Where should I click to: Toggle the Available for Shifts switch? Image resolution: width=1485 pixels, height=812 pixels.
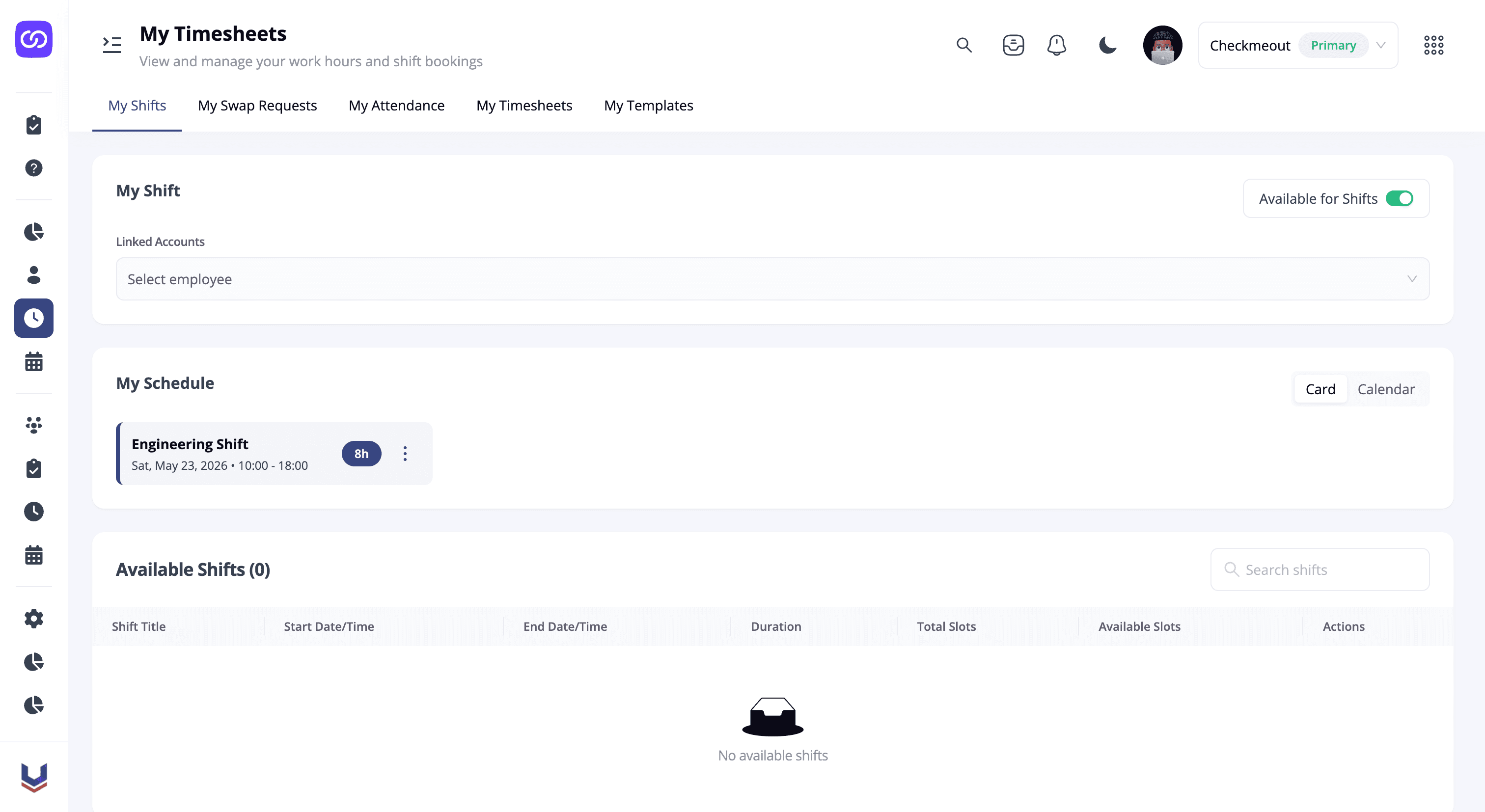click(1399, 198)
